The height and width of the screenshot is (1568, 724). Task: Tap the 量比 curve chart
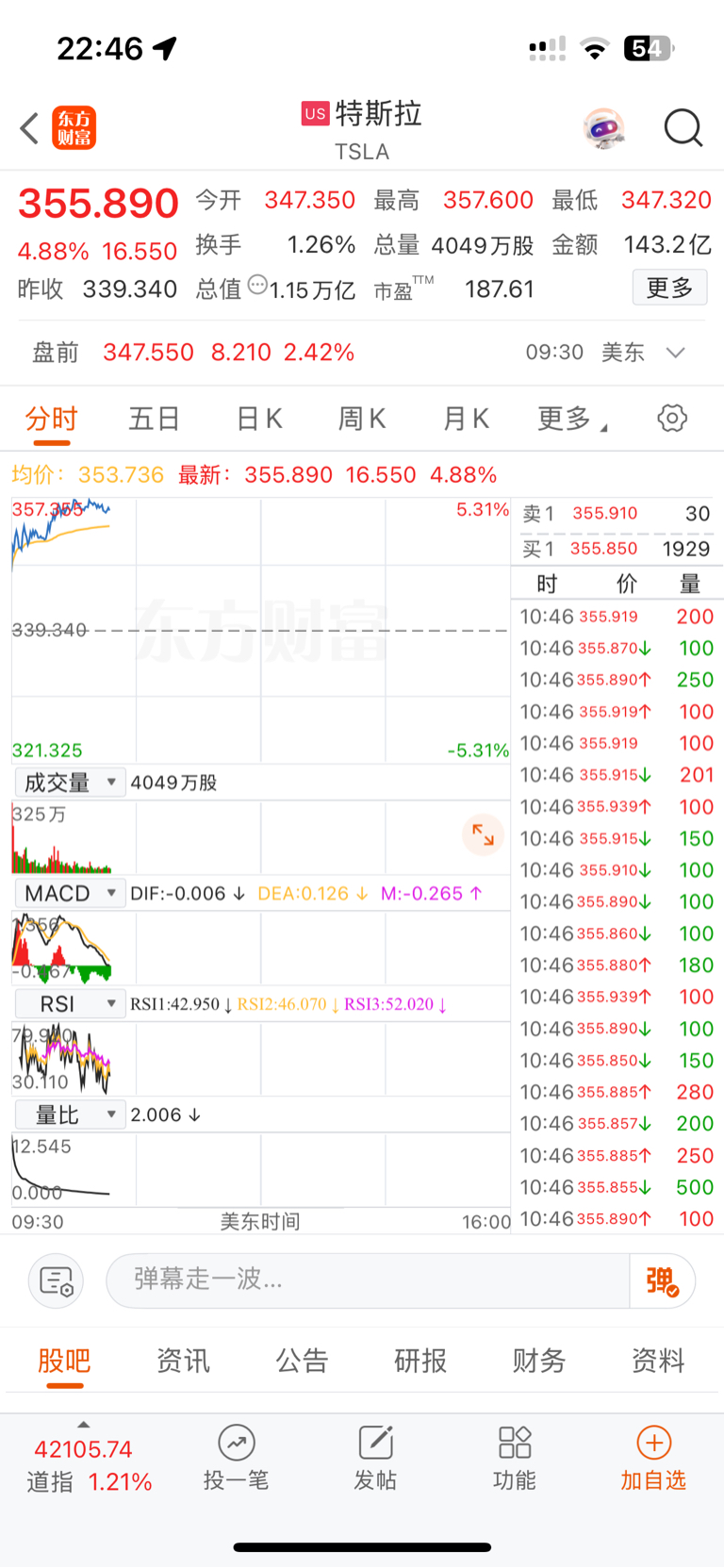(x=260, y=1169)
